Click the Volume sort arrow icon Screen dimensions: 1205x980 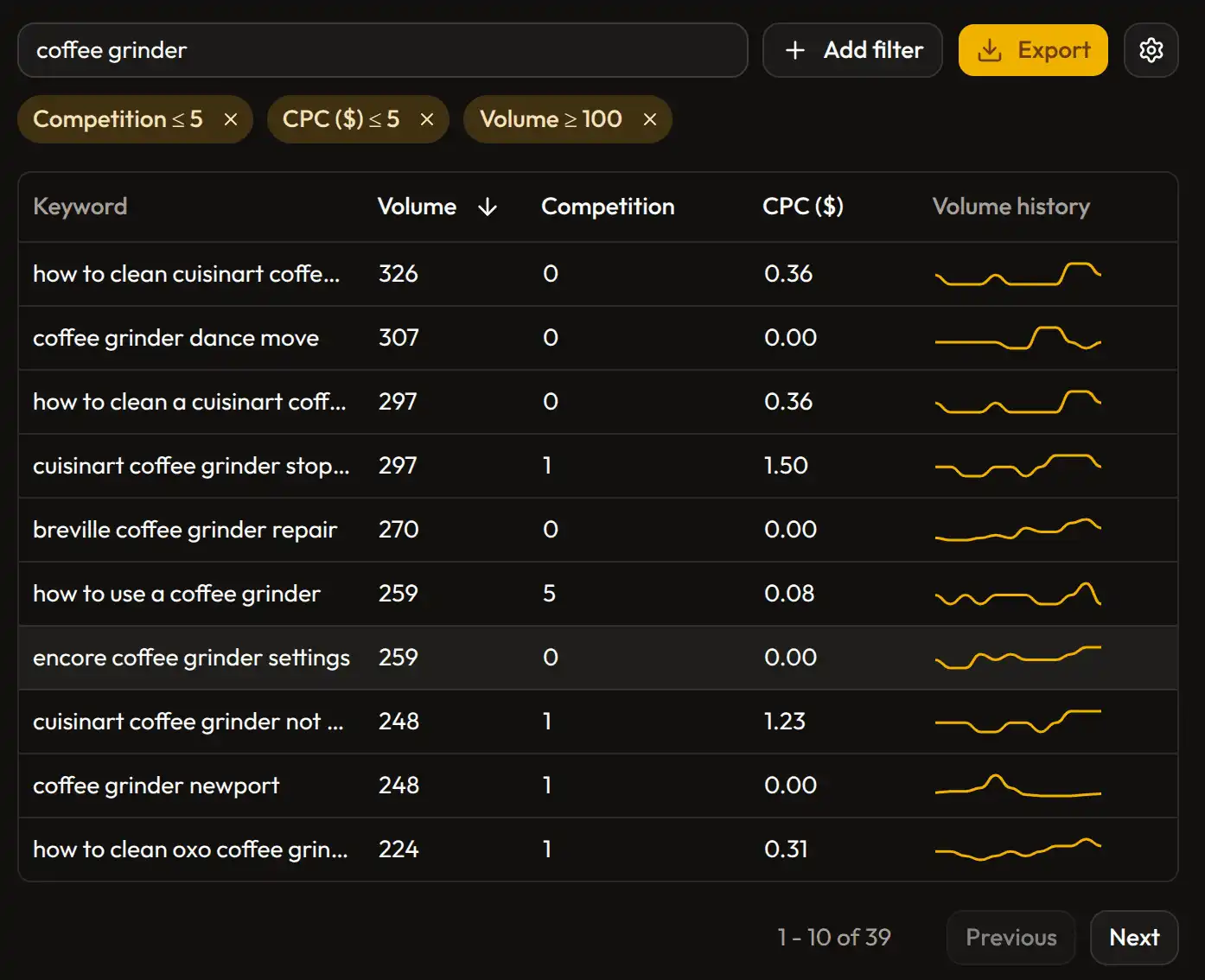click(488, 207)
